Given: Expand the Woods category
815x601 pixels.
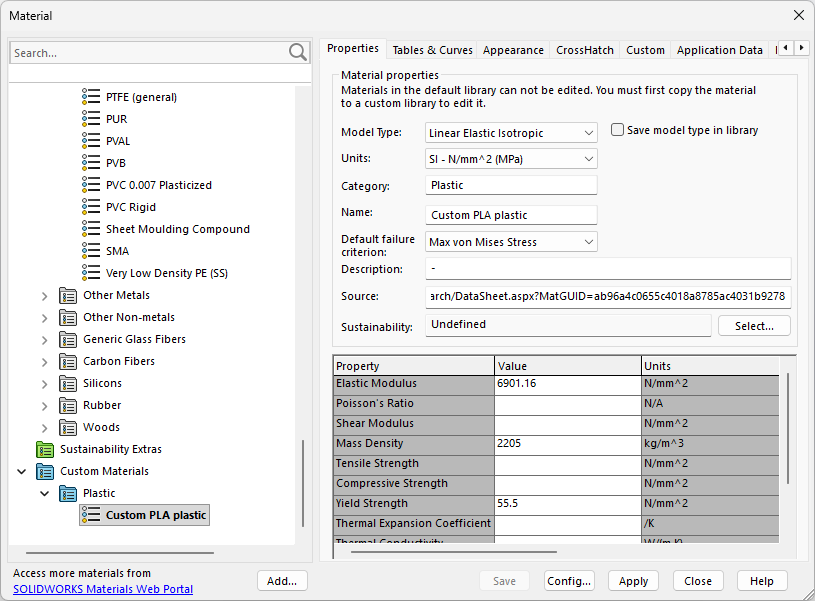Looking at the screenshot, I should pyautogui.click(x=45, y=428).
